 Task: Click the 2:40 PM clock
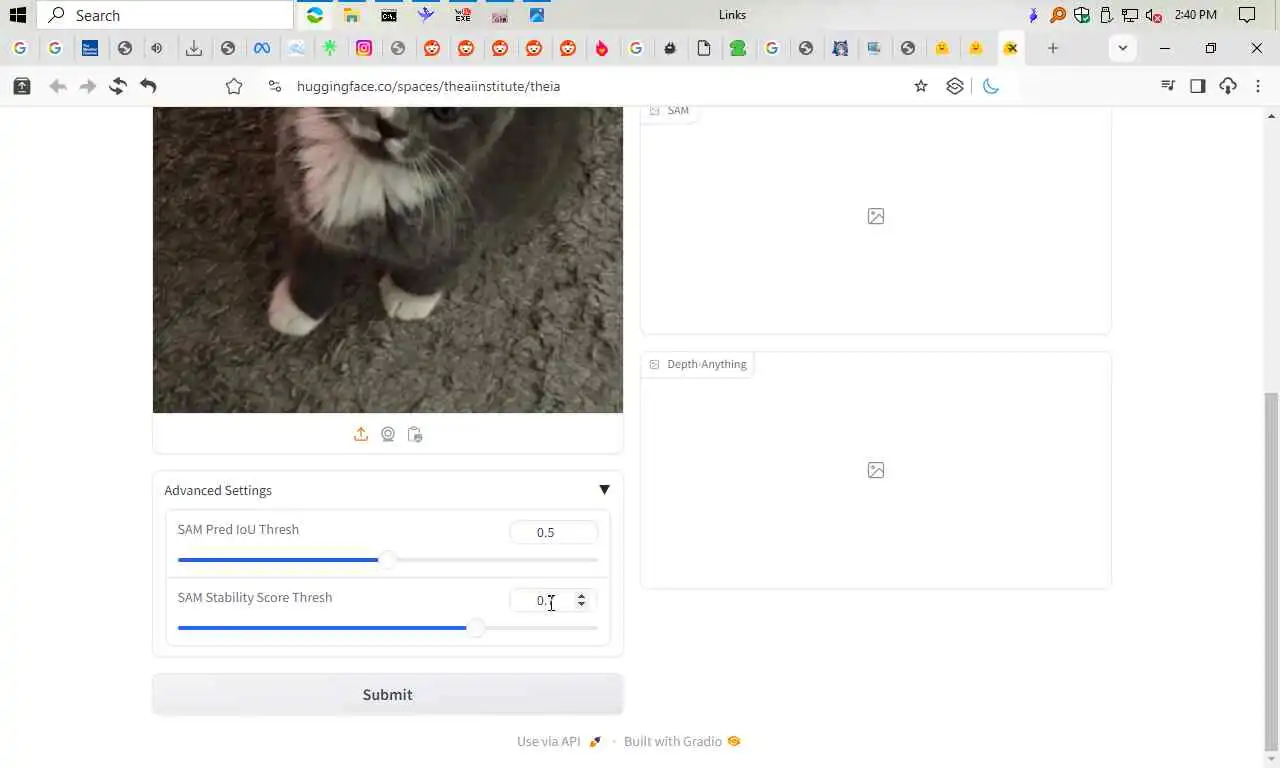[x=1196, y=15]
